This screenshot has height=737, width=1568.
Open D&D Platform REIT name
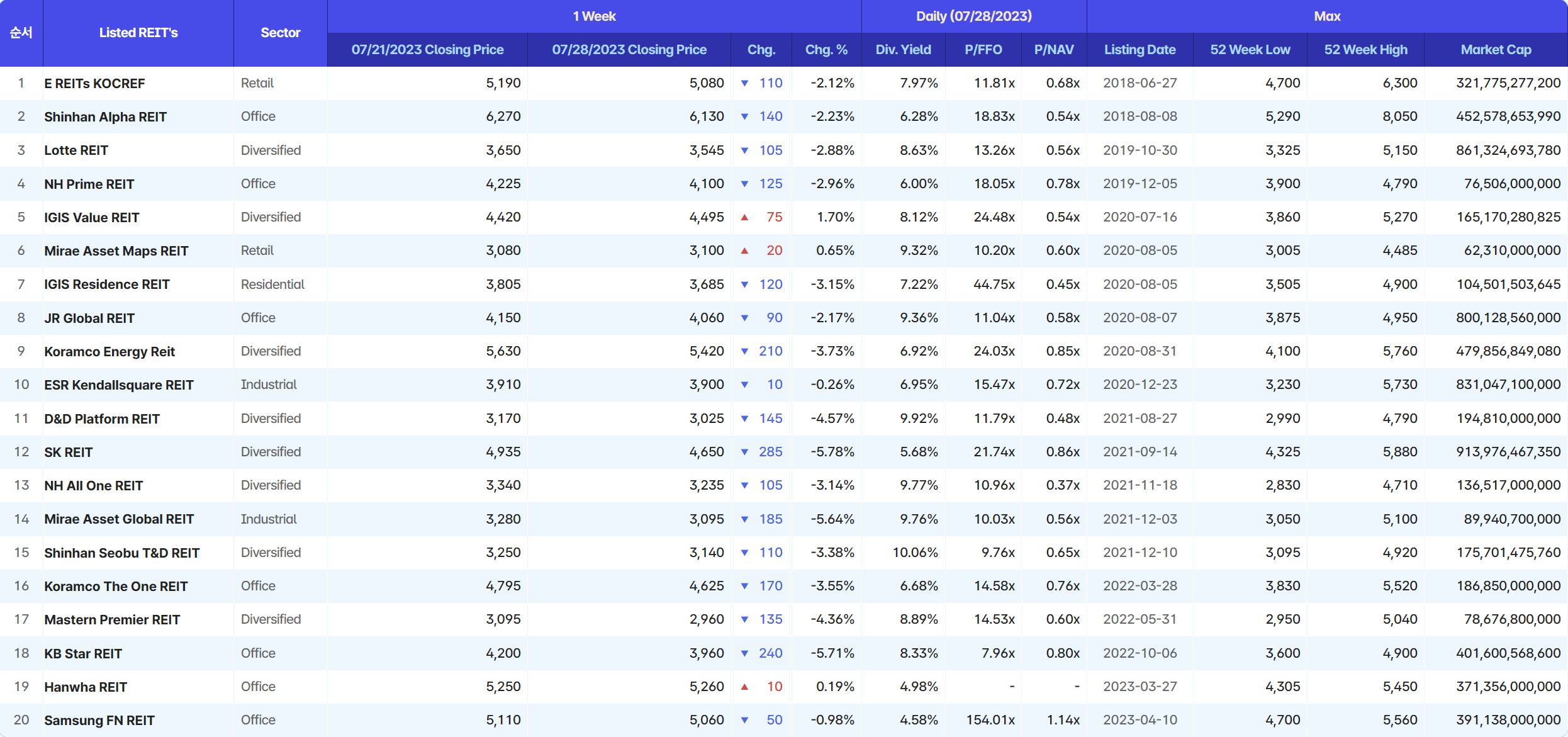pos(102,419)
